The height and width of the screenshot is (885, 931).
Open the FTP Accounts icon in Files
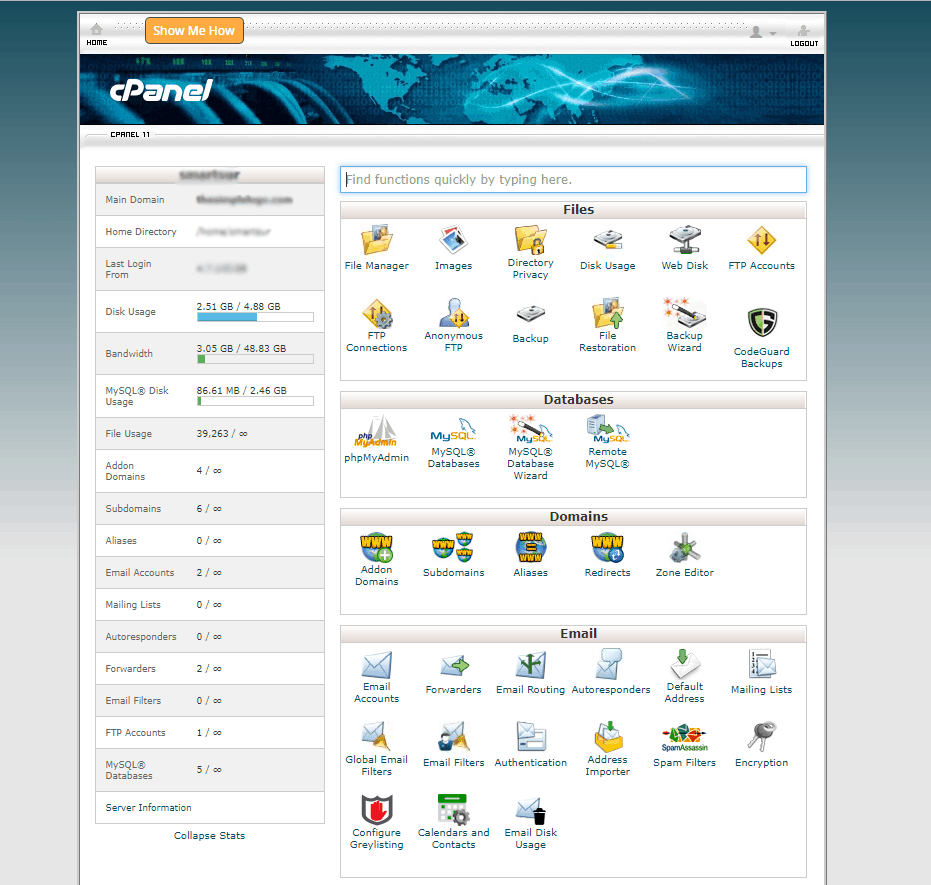point(762,240)
